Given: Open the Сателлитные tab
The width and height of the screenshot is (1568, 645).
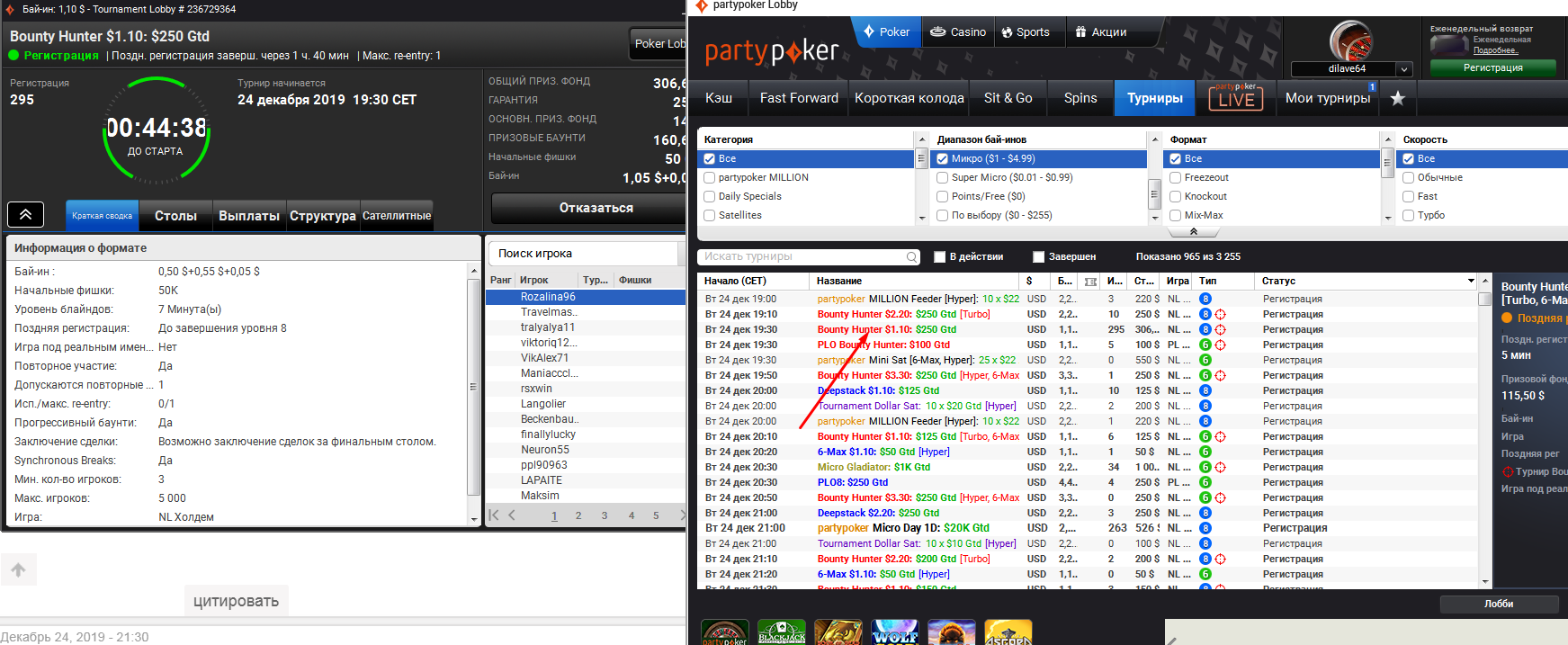Looking at the screenshot, I should coord(397,216).
